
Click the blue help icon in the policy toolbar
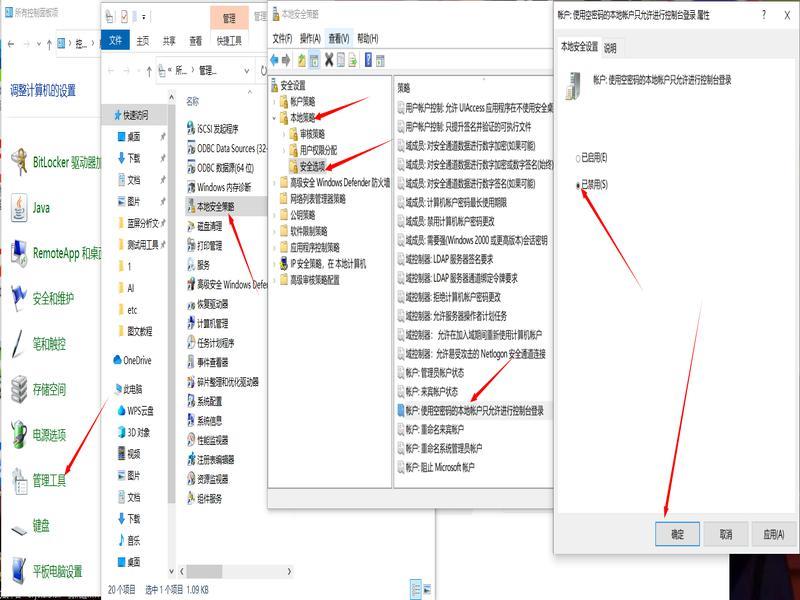click(x=368, y=60)
